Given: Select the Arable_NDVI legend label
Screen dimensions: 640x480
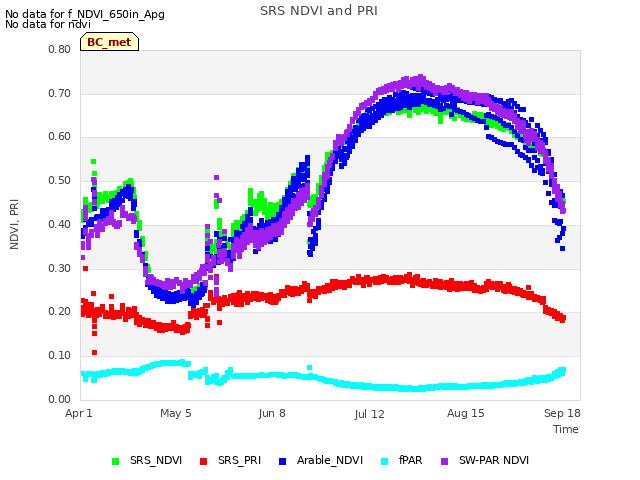Looking at the screenshot, I should (x=330, y=460).
